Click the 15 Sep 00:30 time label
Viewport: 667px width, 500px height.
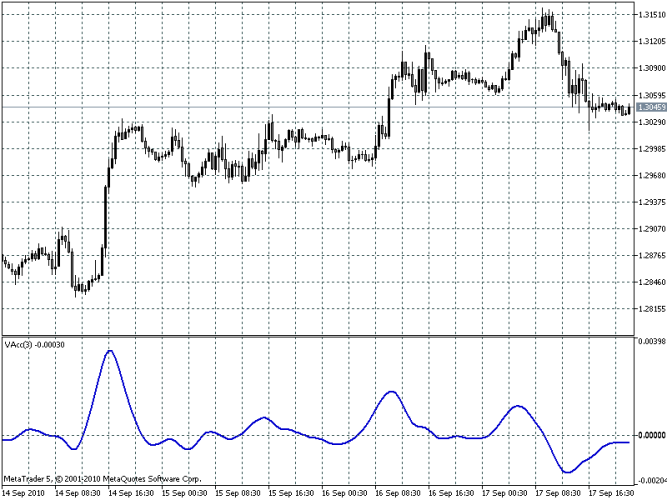185,493
